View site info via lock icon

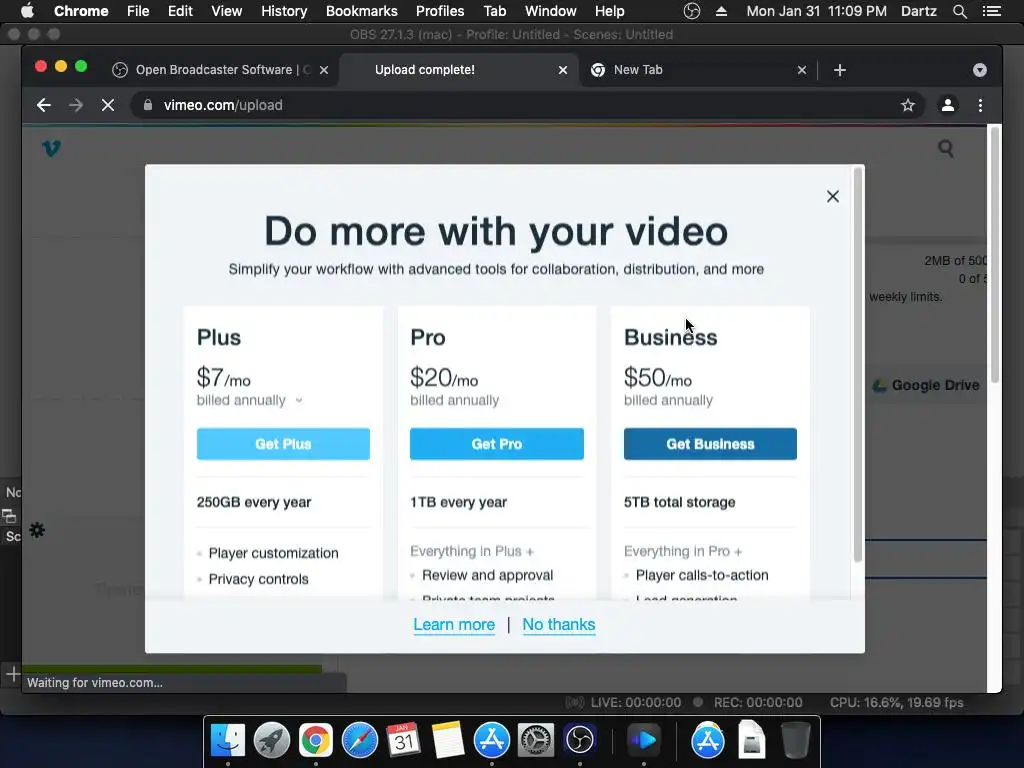(148, 105)
